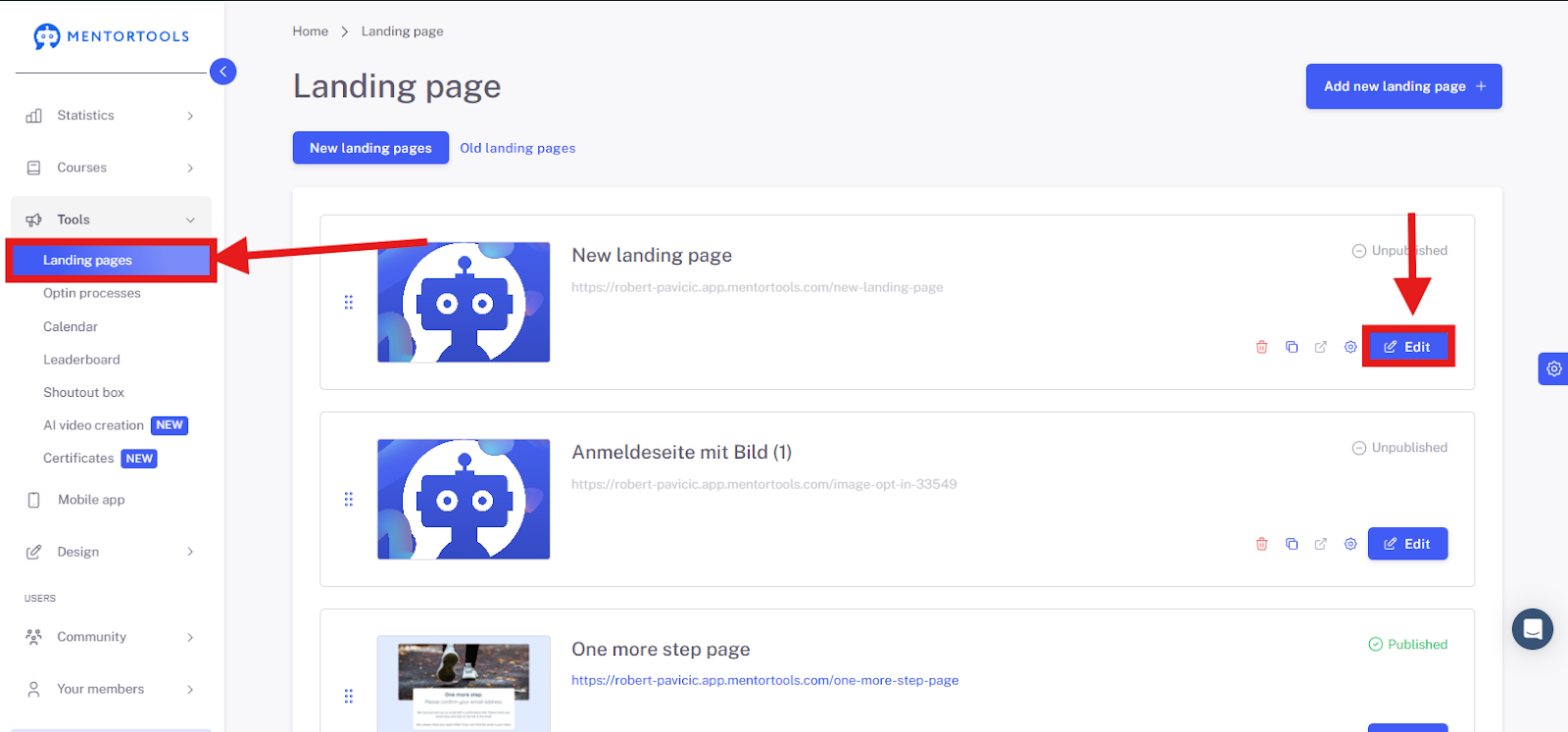The width and height of the screenshot is (1568, 732).
Task: Open Calendar in the sidebar
Action: pos(71,326)
